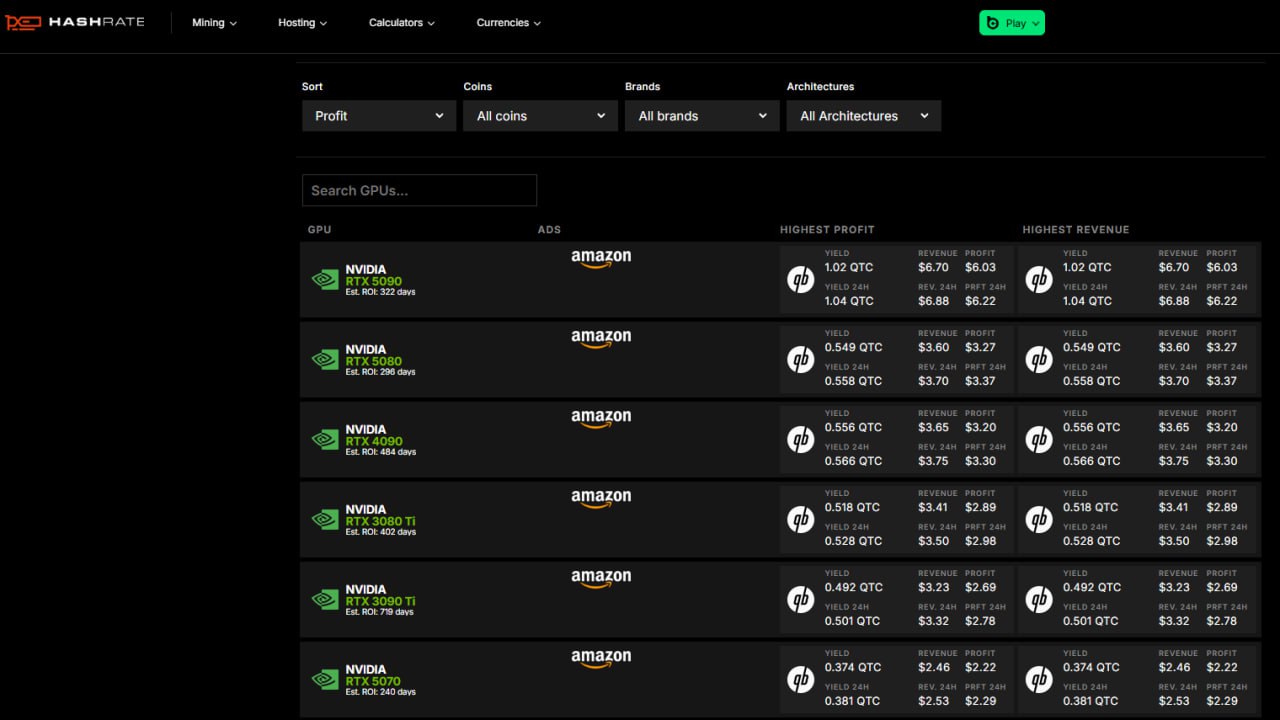Click the NVIDIA logo beside RTX 4090
Viewport: 1280px width, 720px height.
[325, 440]
